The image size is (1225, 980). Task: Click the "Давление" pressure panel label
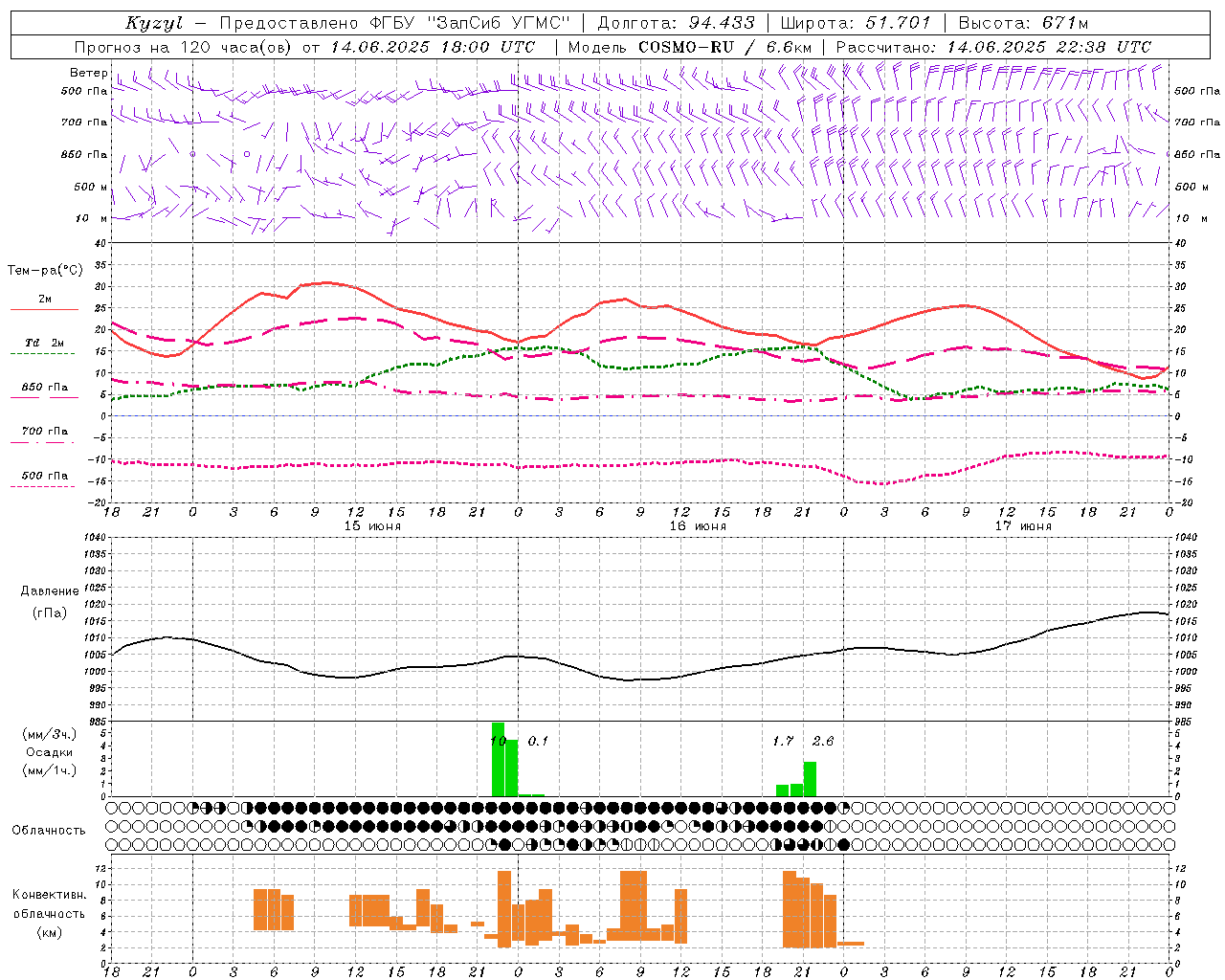[50, 591]
